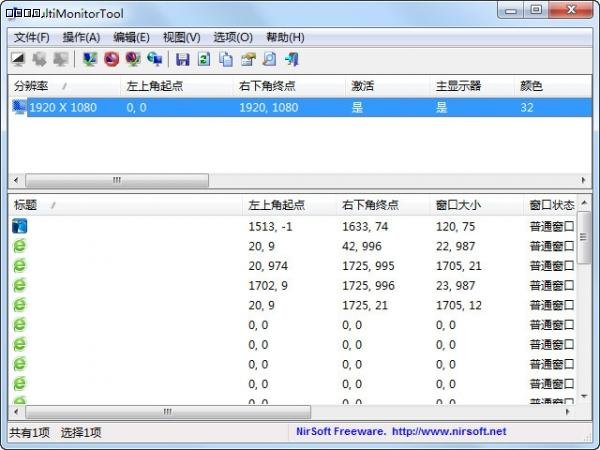Sort by 主显示器 column header
The image size is (600, 450).
(x=471, y=86)
